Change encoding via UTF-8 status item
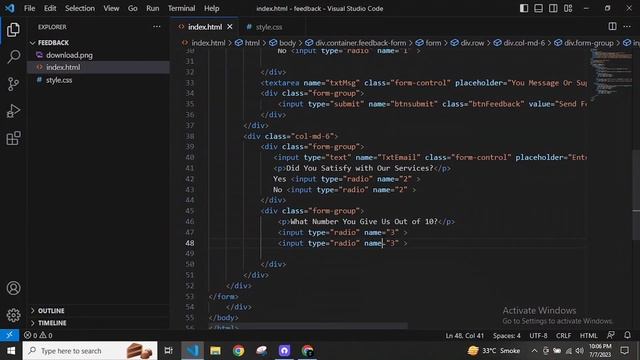640x360 pixels. [x=538, y=336]
